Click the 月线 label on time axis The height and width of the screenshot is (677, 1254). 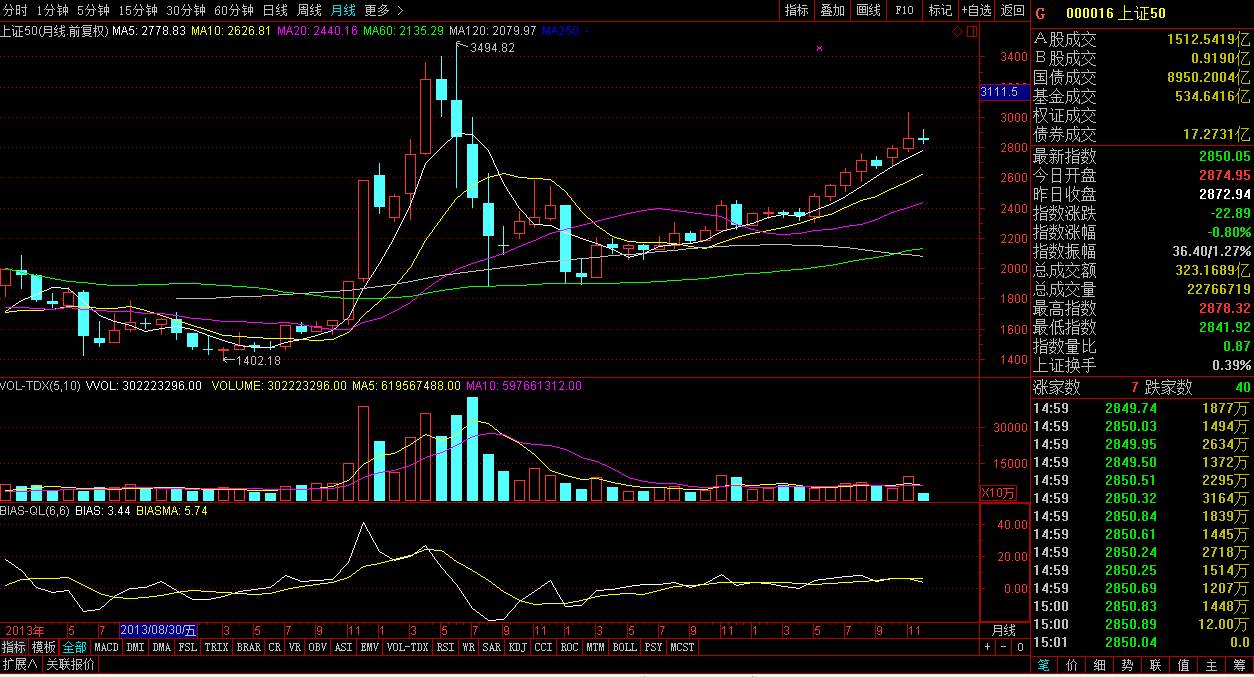point(1003,631)
